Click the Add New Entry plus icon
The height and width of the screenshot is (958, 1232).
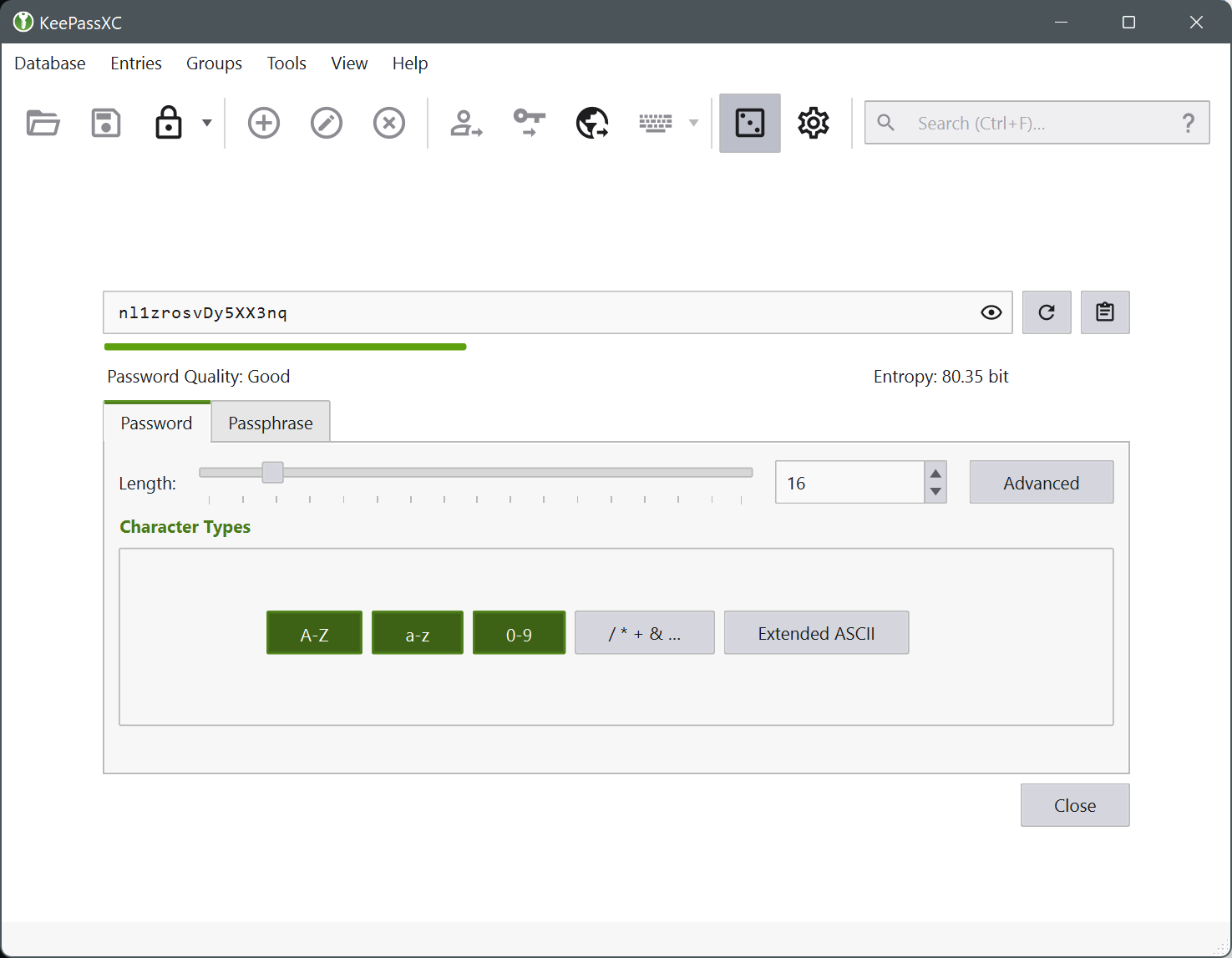(x=264, y=123)
